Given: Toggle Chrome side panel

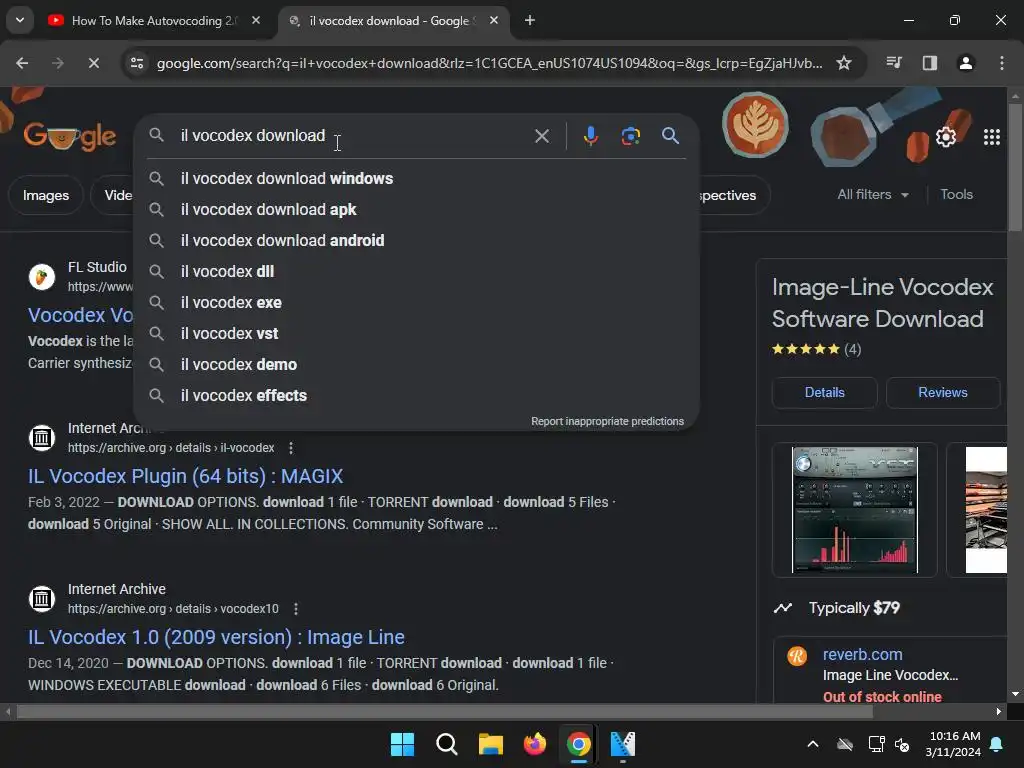Looking at the screenshot, I should click(929, 63).
